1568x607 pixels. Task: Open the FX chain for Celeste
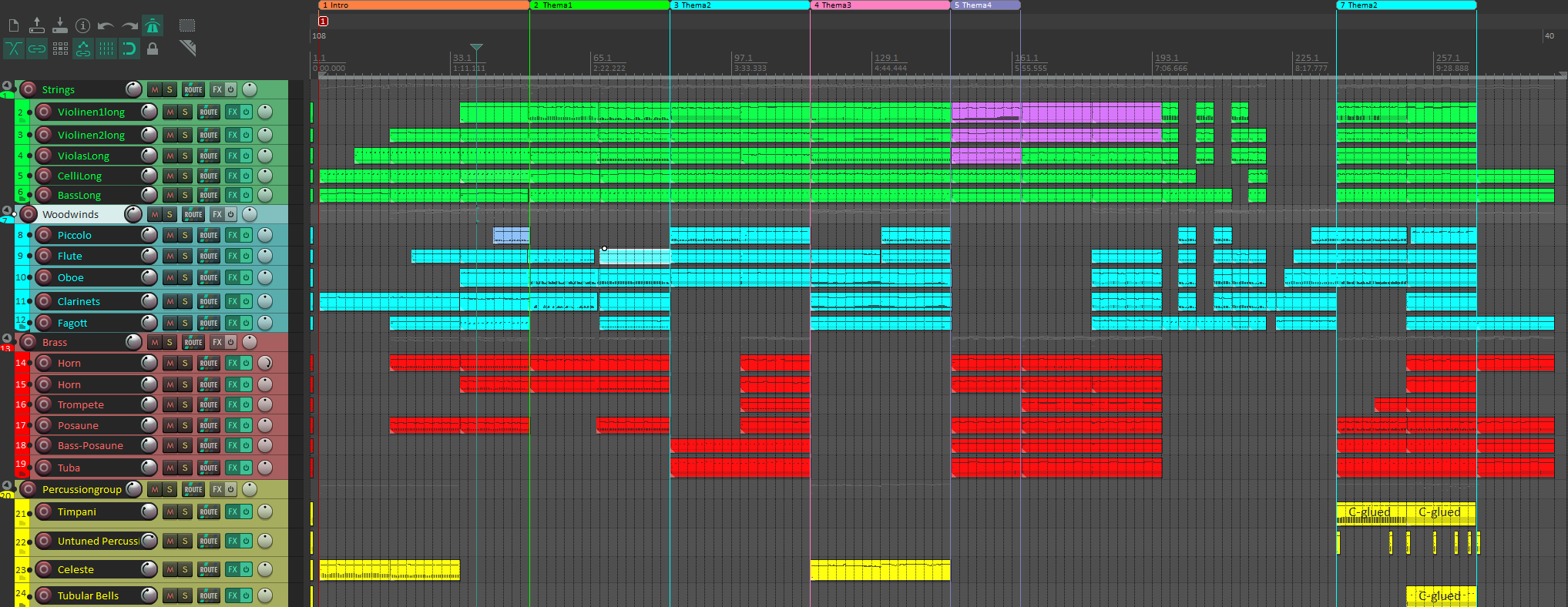point(232,569)
